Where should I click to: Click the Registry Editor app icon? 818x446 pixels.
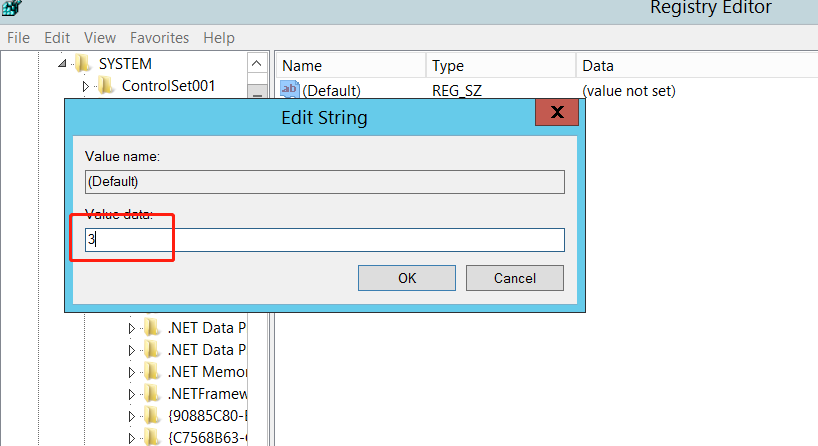point(11,7)
